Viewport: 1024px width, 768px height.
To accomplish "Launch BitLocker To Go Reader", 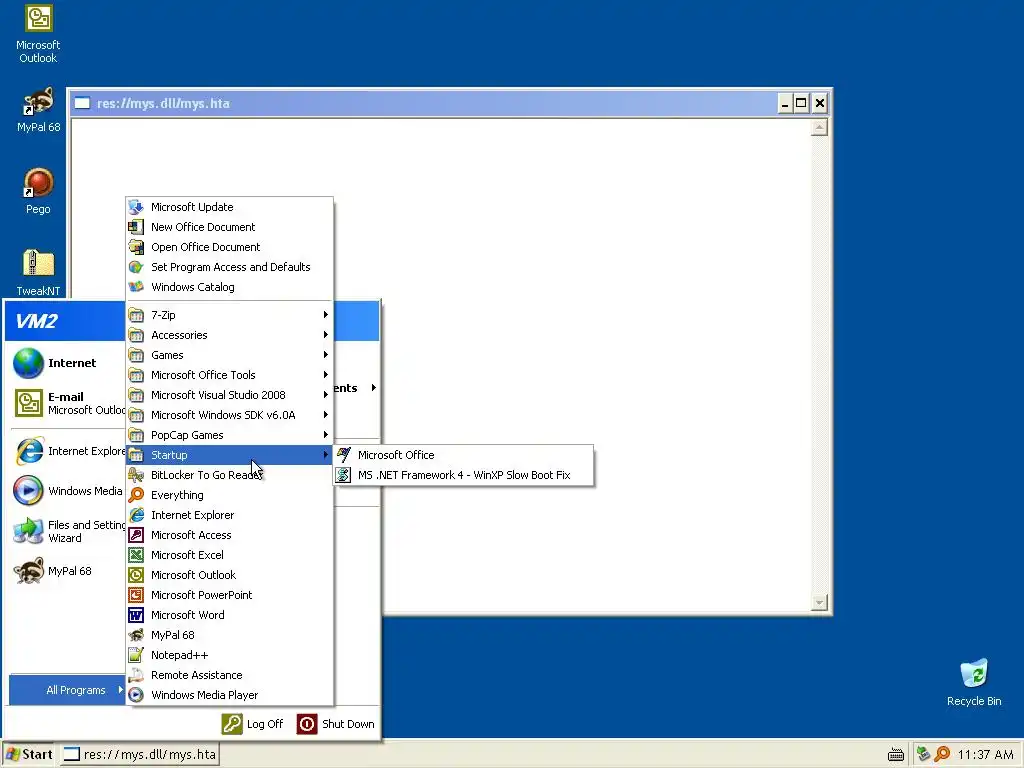I will [229, 475].
